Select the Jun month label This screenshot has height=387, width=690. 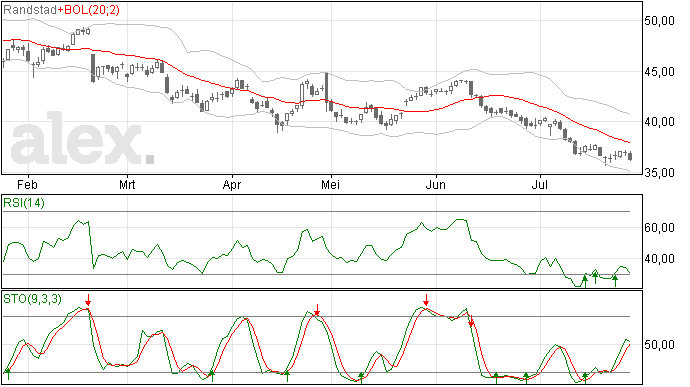436,184
